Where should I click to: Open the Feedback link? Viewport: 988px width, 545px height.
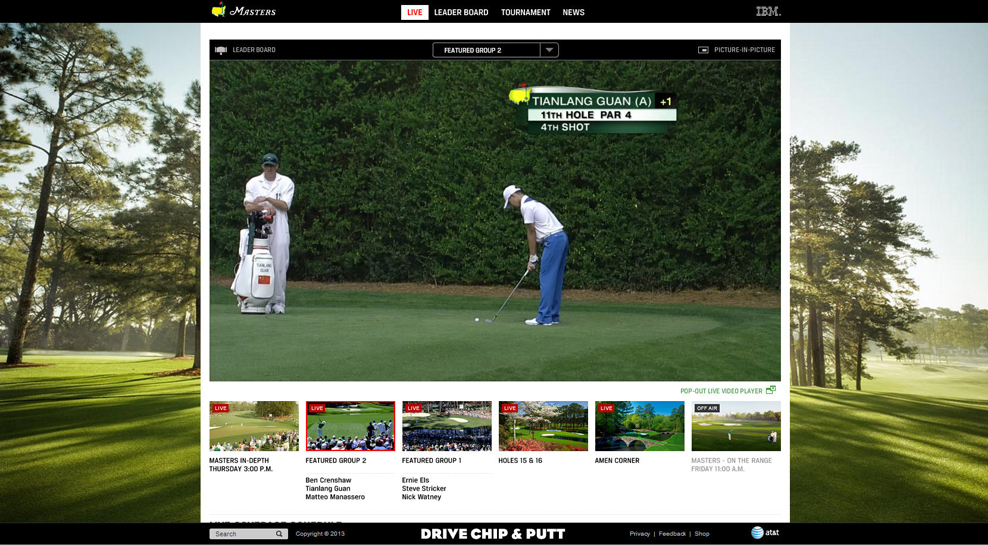click(x=672, y=534)
